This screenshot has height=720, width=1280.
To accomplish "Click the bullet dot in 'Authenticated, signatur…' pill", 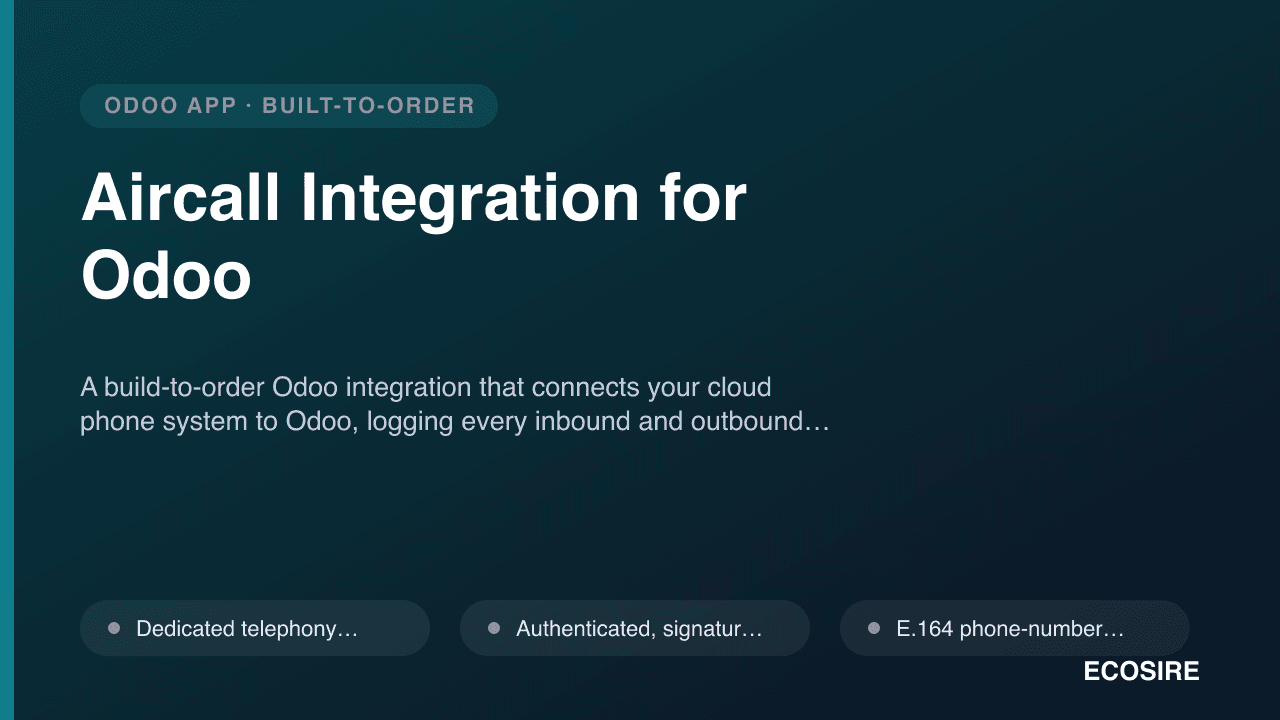I will click(x=494, y=628).
